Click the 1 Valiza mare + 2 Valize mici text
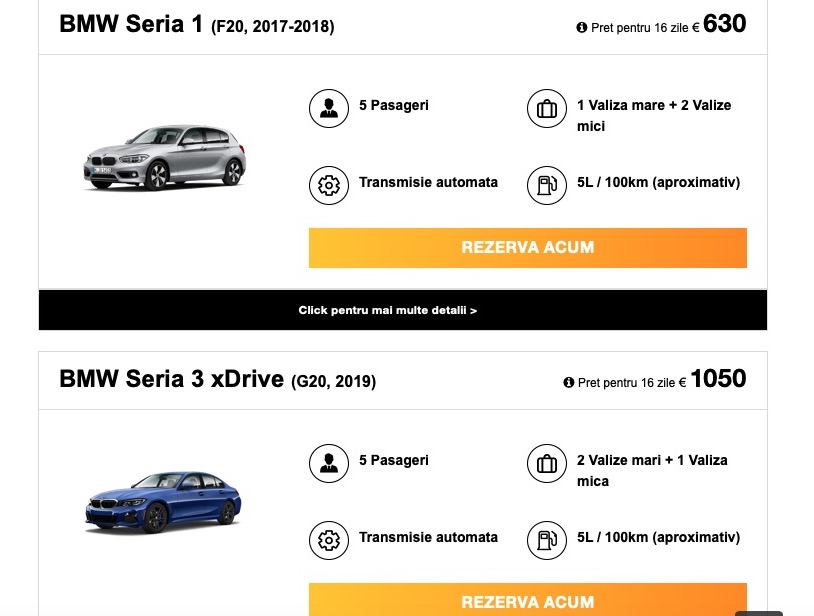The width and height of the screenshot is (814, 616). (x=653, y=116)
